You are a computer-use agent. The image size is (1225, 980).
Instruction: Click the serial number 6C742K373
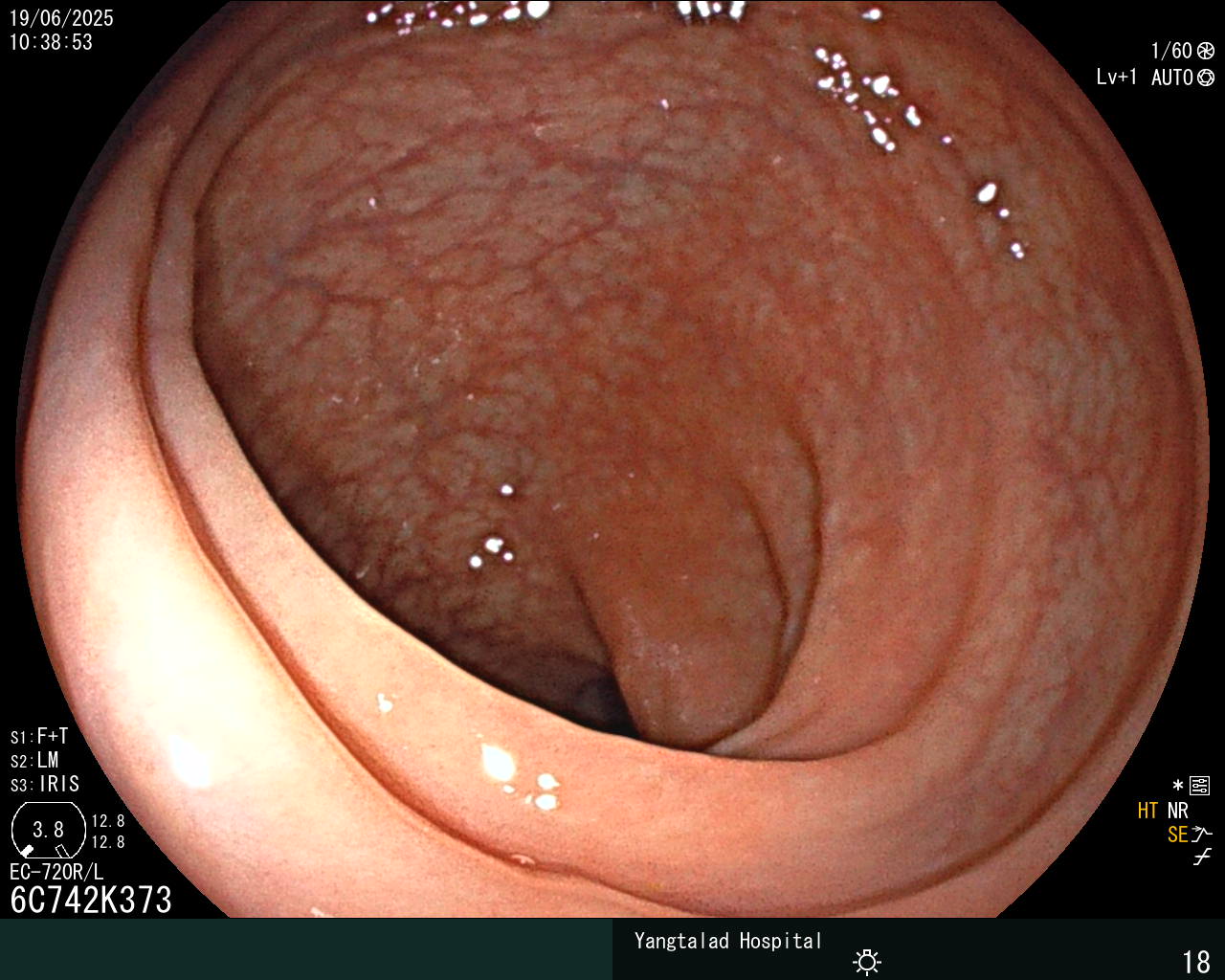click(x=91, y=900)
